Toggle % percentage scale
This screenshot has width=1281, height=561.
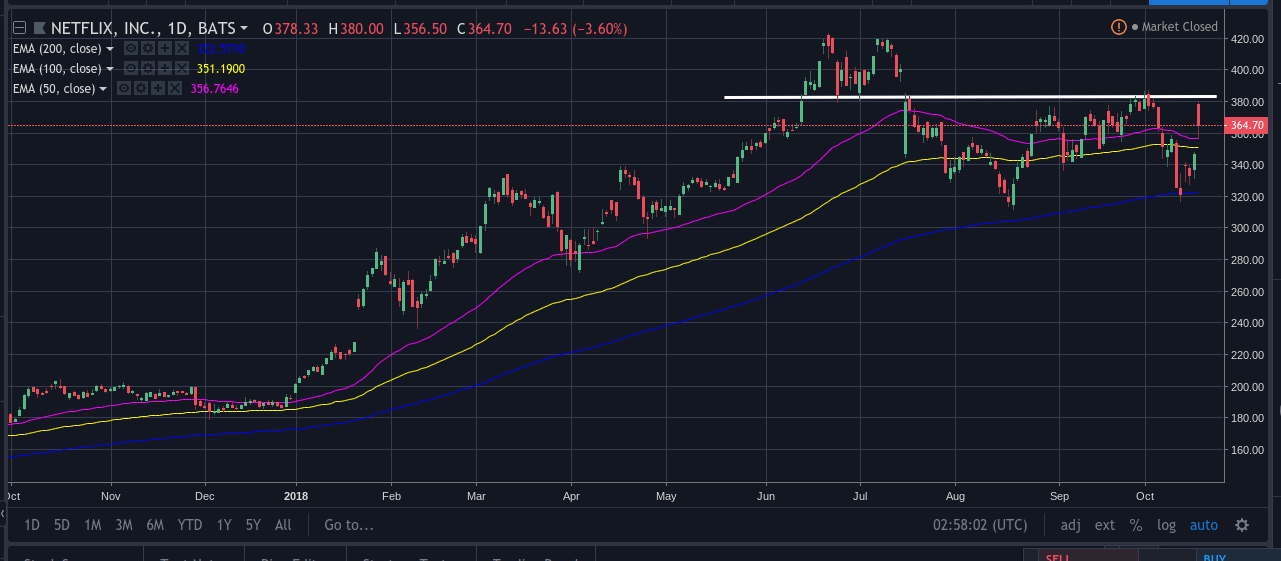1136,525
